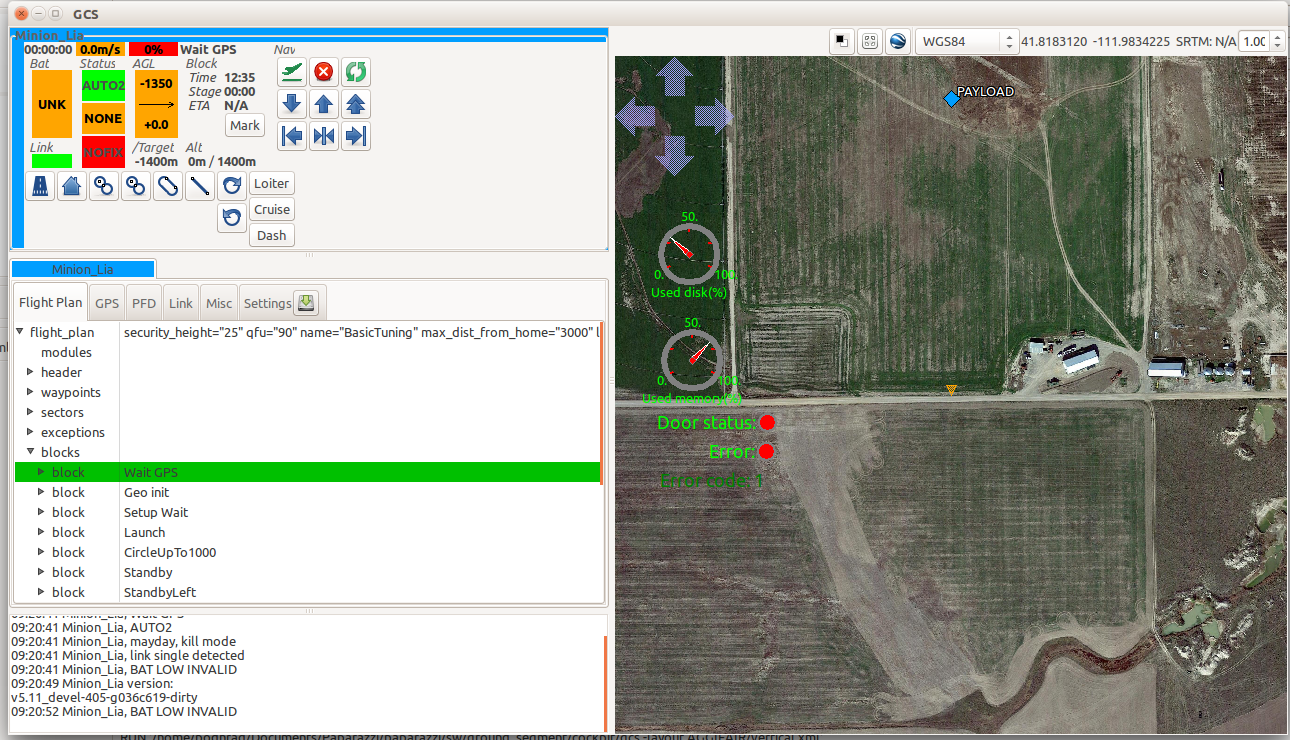Image resolution: width=1290 pixels, height=740 pixels.
Task: Click the Mark button
Action: coord(245,125)
